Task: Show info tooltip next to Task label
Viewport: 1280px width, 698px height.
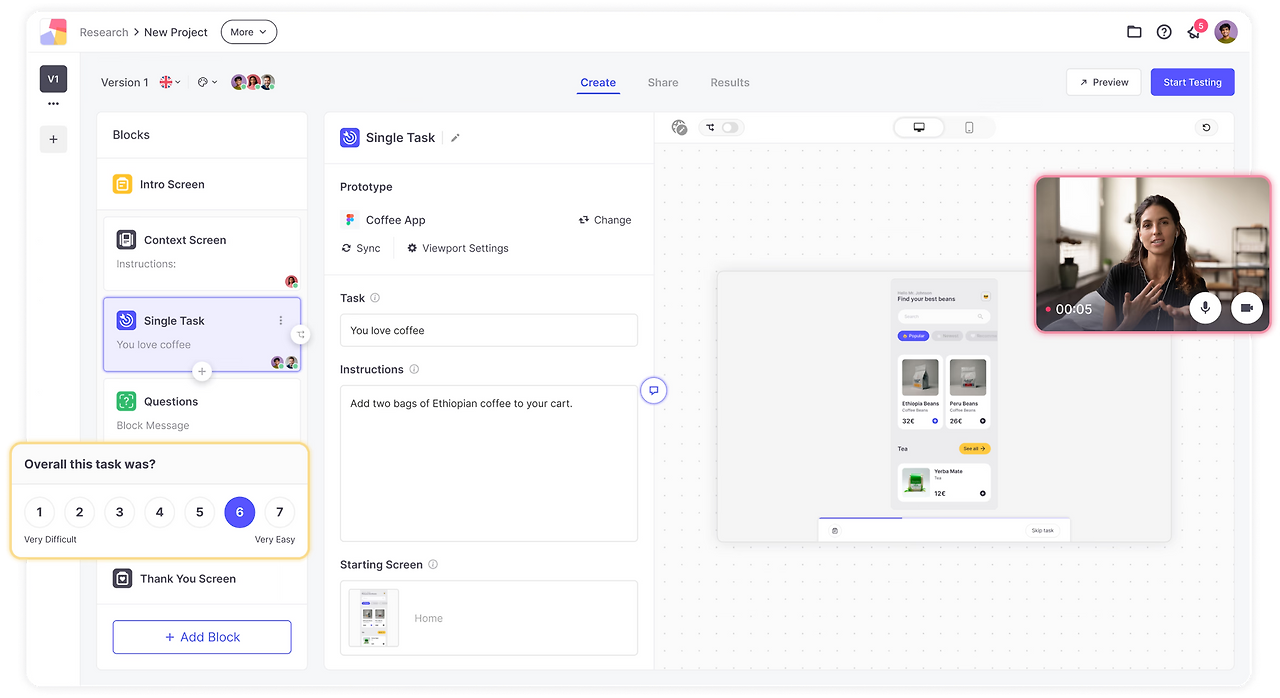Action: tap(375, 298)
